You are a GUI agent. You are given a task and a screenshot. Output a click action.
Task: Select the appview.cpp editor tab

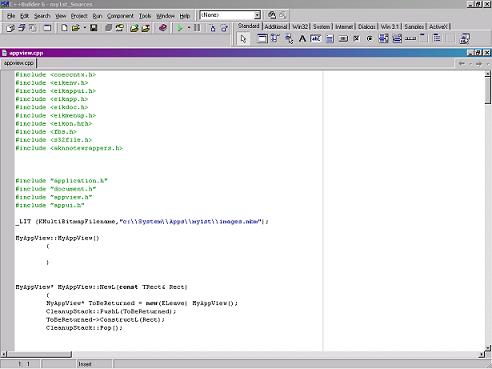pos(19,63)
